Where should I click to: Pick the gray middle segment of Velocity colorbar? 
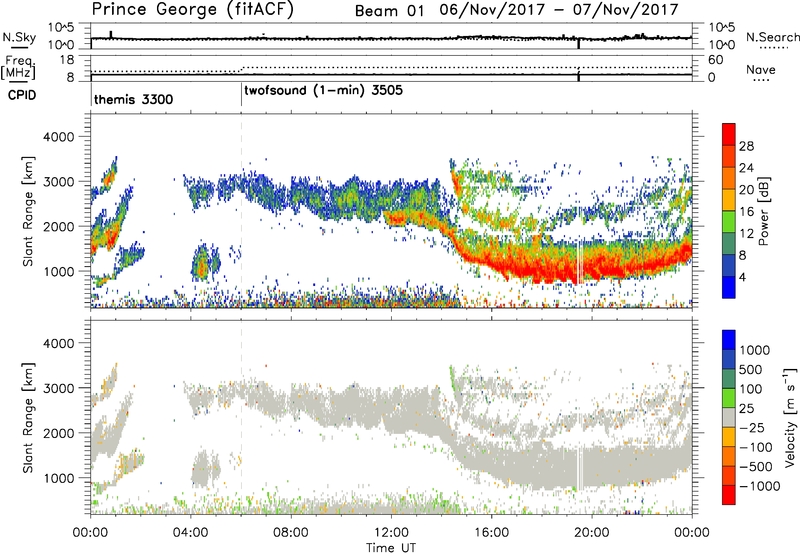[729, 418]
